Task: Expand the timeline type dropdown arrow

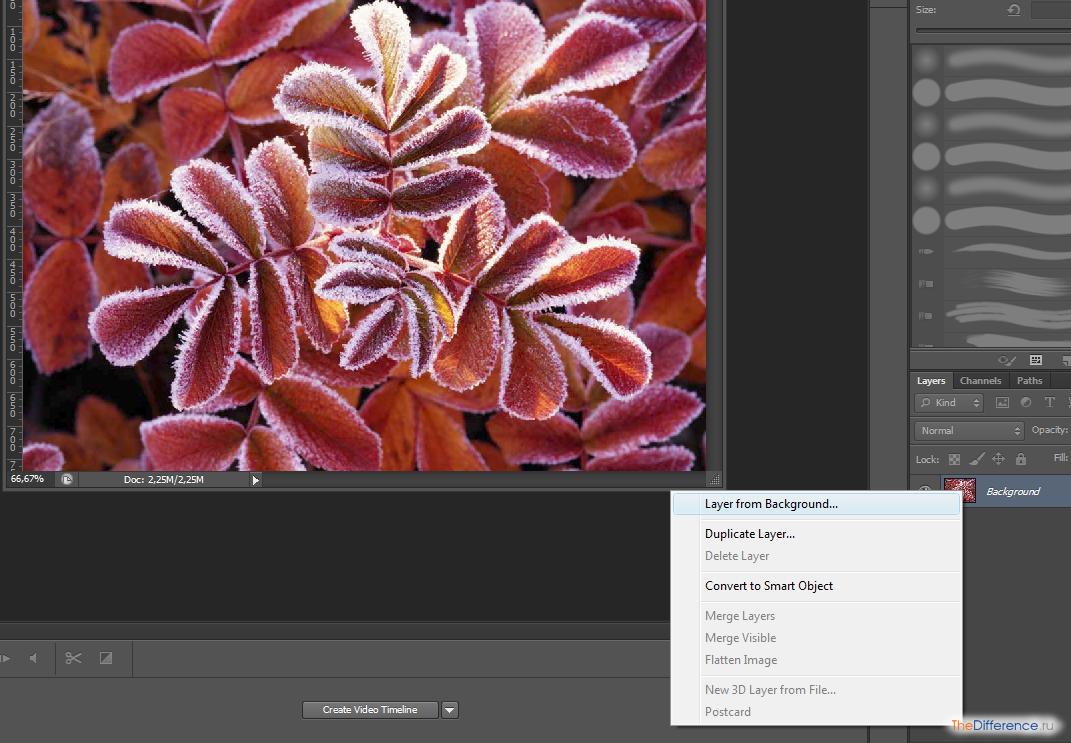Action: pyautogui.click(x=450, y=710)
